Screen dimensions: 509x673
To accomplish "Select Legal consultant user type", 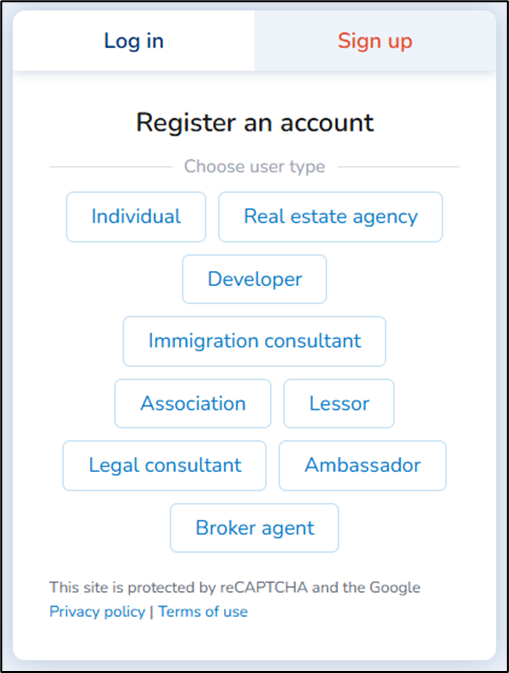I will tap(164, 466).
